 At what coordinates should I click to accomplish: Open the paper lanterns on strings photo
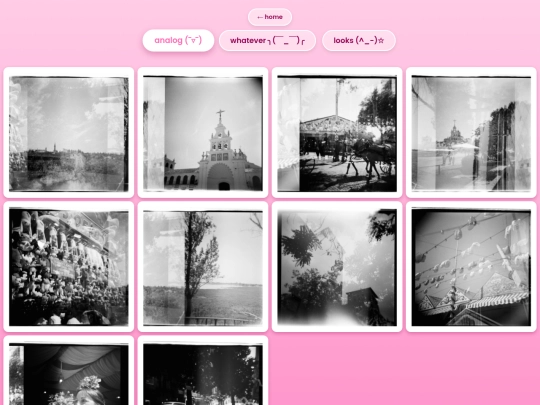tap(471, 267)
